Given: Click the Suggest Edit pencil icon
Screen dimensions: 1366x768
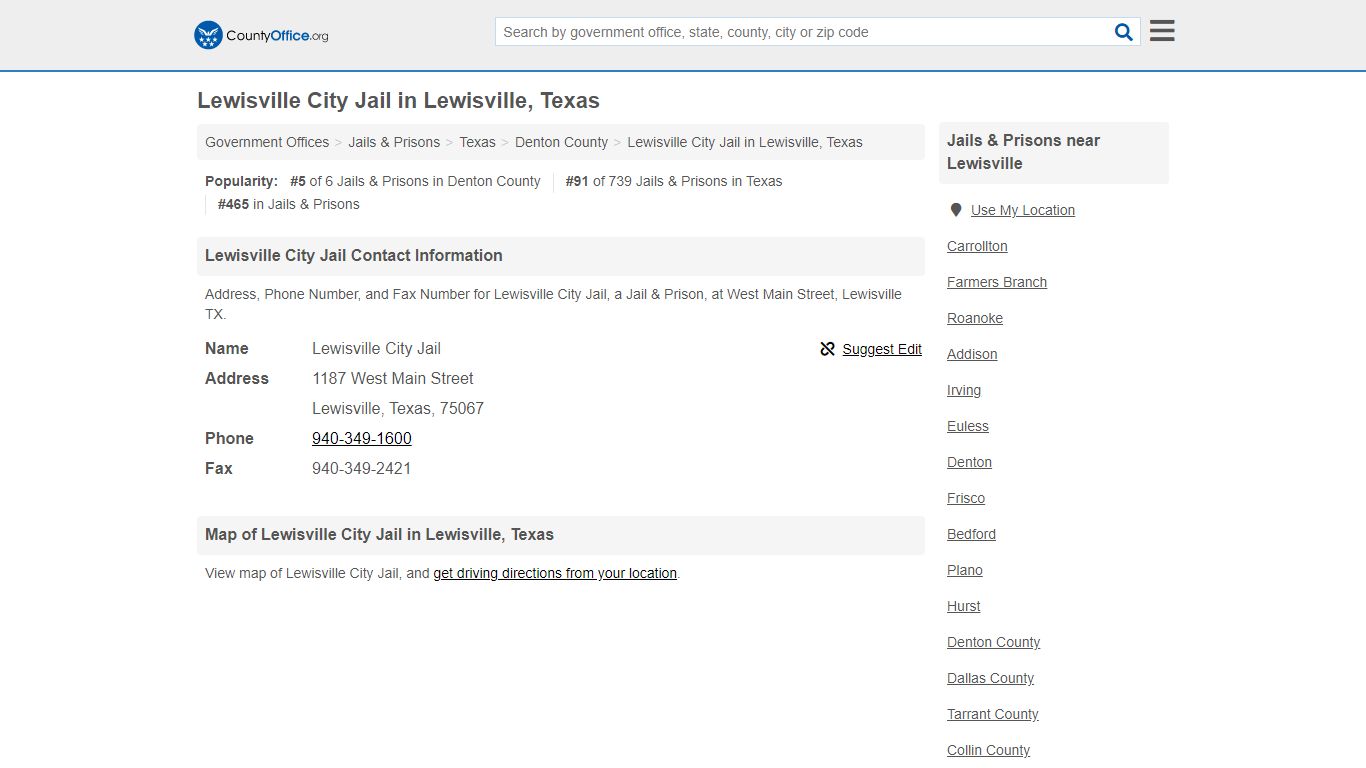Looking at the screenshot, I should (x=827, y=349).
